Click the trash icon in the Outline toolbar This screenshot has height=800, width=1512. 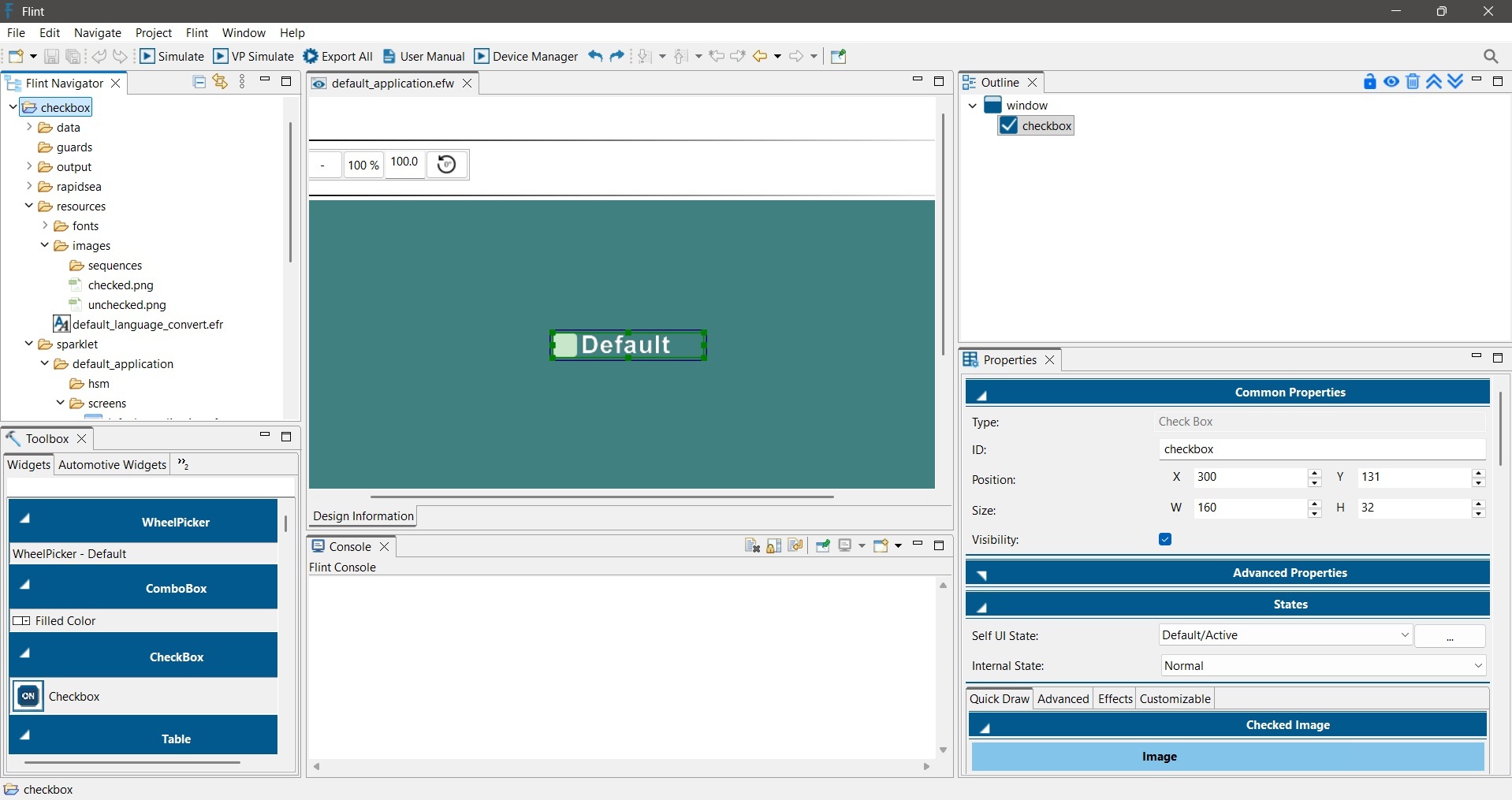1413,81
